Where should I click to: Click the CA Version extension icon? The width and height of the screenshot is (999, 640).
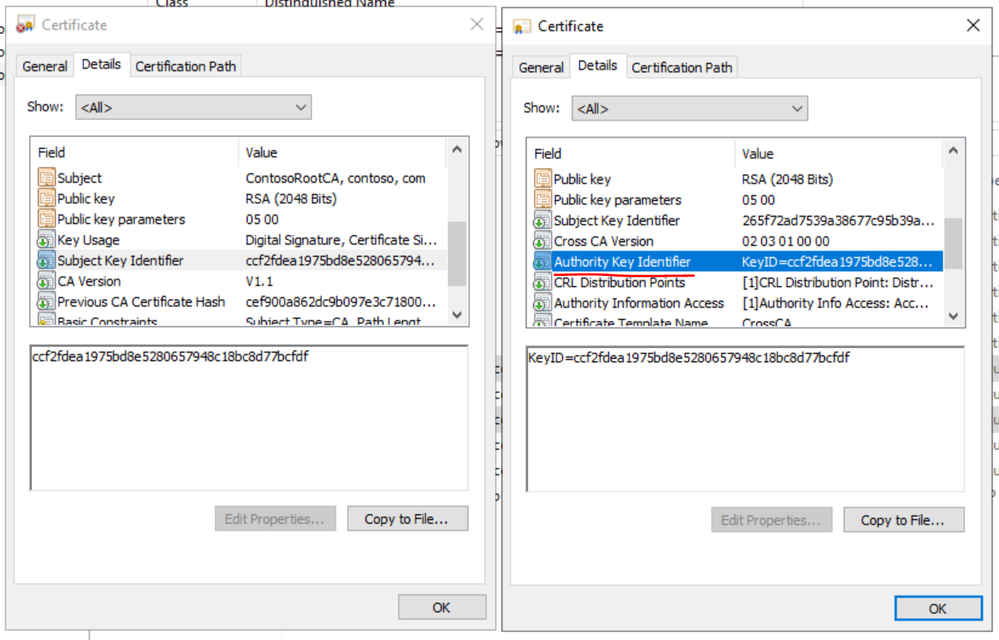coord(47,281)
